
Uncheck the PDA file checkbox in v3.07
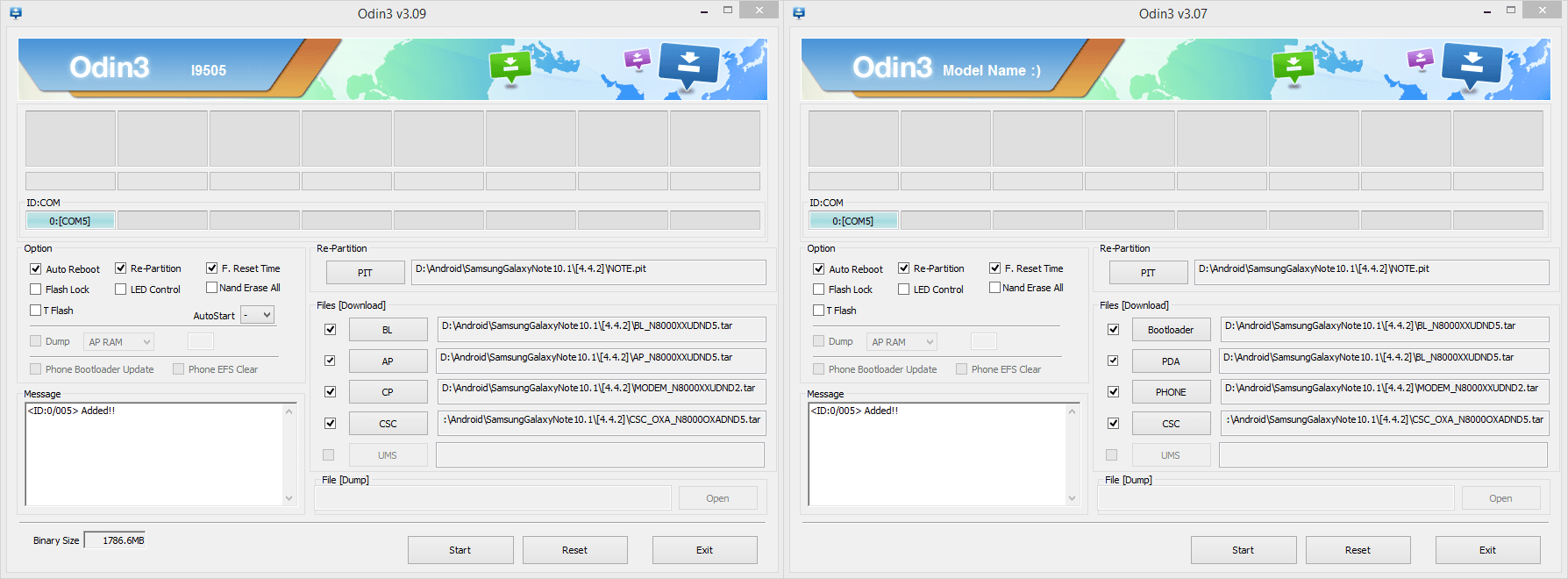tap(1114, 361)
